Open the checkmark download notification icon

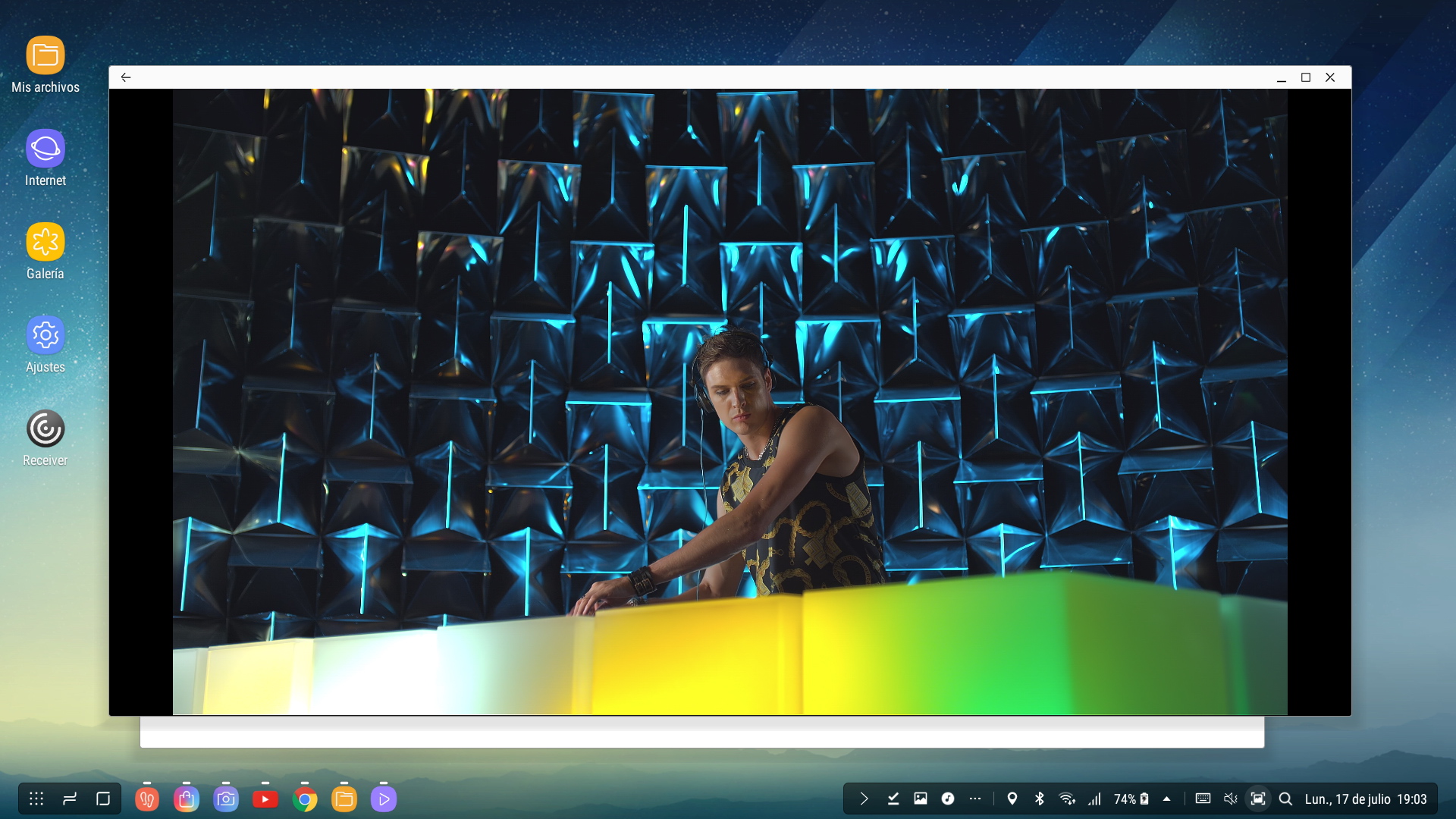893,799
